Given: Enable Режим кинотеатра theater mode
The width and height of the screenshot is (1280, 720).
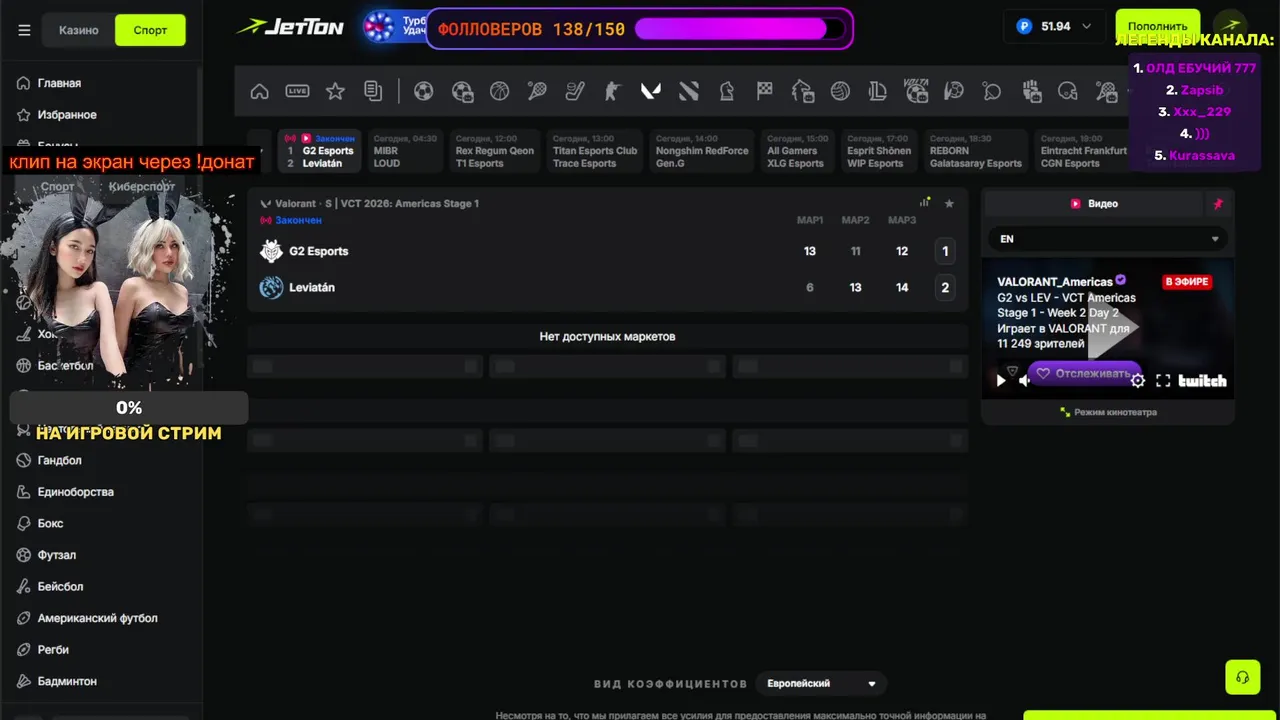Looking at the screenshot, I should click(x=1108, y=412).
